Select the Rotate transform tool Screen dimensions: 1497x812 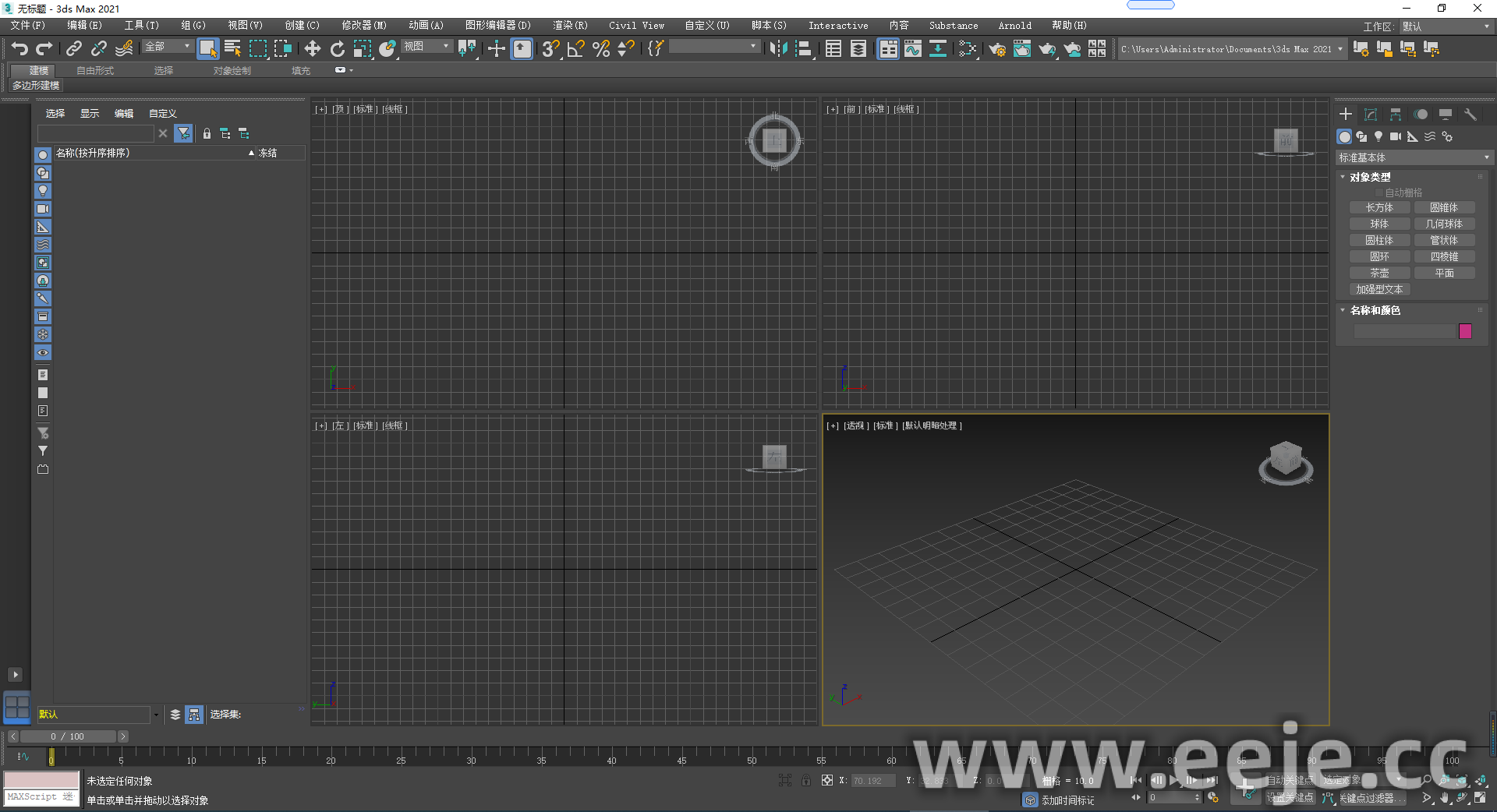click(337, 49)
